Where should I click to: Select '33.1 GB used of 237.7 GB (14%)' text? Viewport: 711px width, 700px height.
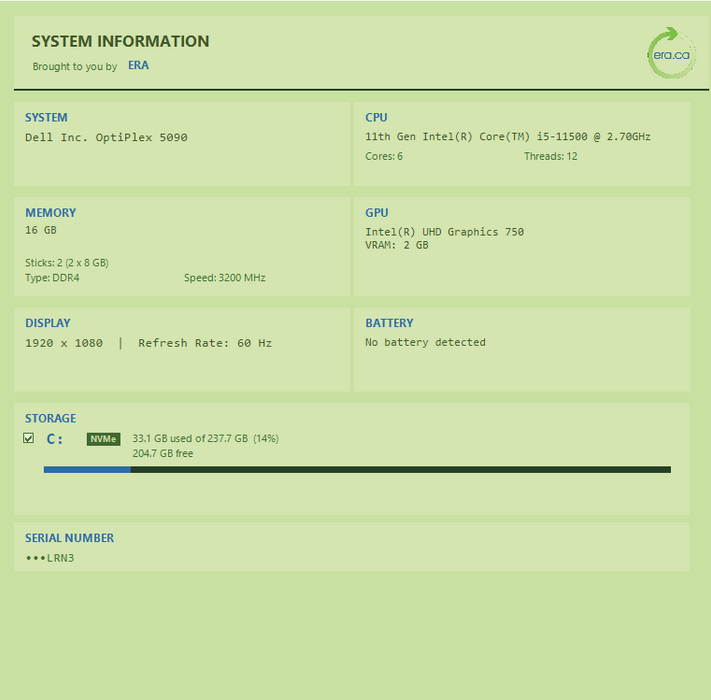coord(205,438)
